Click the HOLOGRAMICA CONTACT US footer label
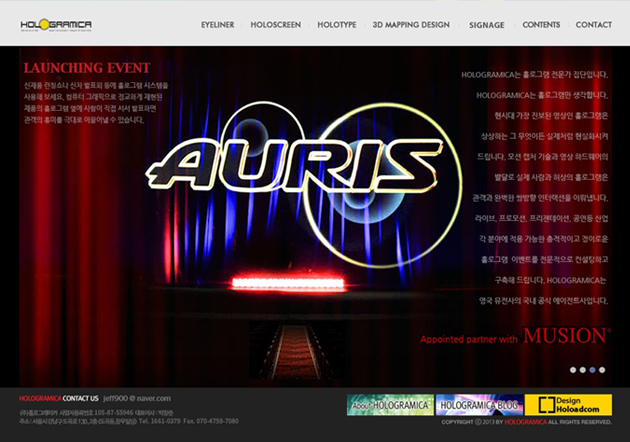 tap(59, 398)
